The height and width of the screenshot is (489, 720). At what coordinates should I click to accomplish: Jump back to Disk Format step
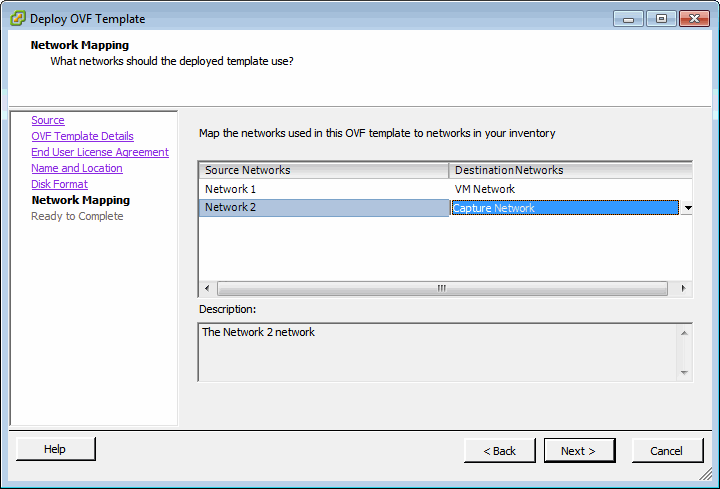tap(59, 184)
